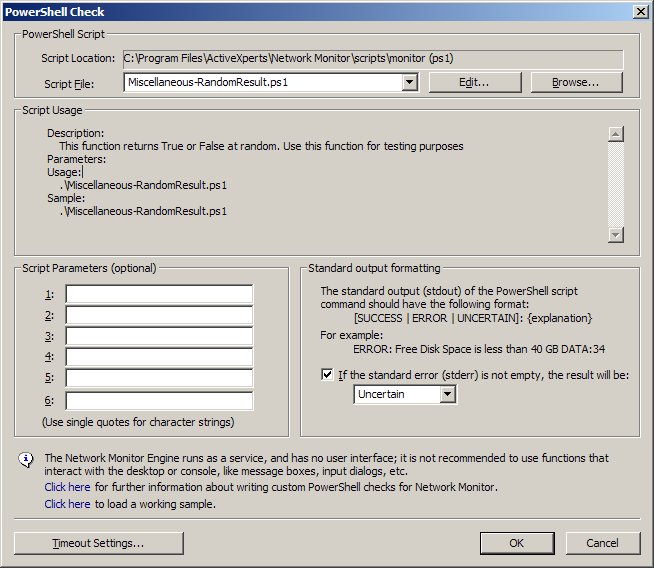Confirm with the OK button

pyautogui.click(x=517, y=543)
